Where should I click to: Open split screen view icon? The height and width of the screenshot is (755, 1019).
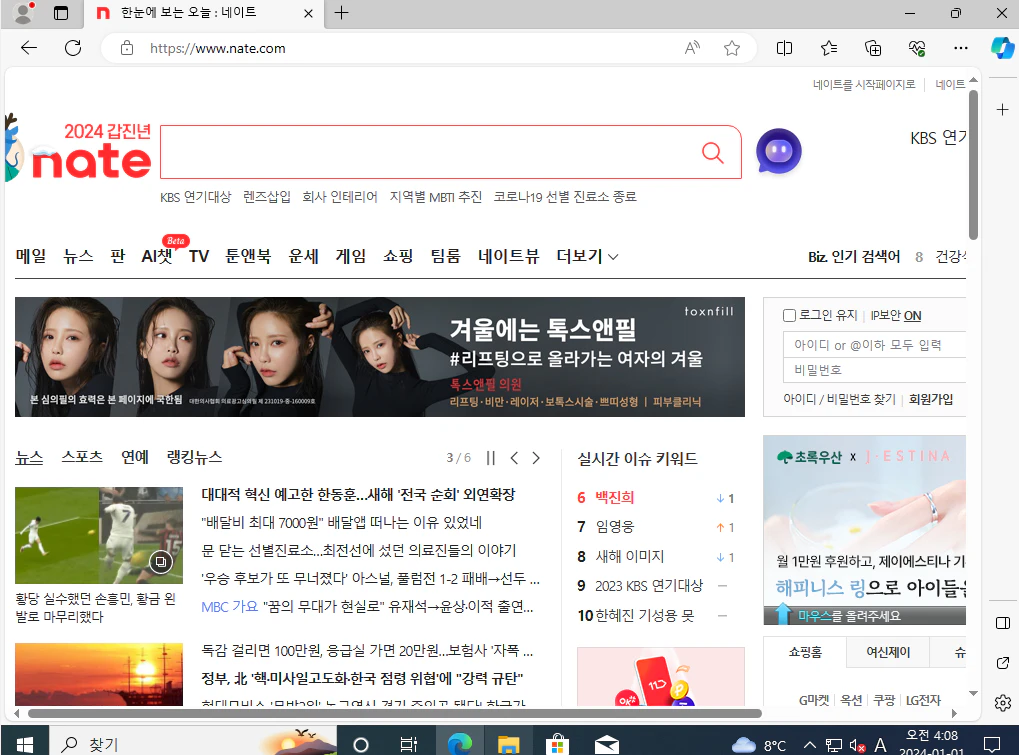click(x=784, y=48)
